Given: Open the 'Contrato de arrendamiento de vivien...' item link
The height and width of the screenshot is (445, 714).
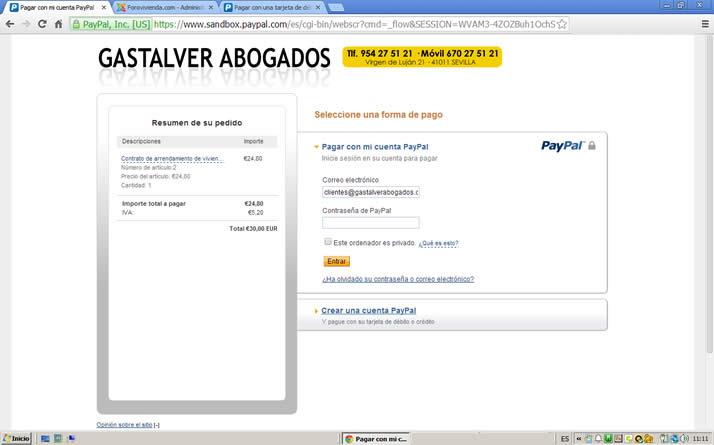Looking at the screenshot, I should click(x=172, y=159).
